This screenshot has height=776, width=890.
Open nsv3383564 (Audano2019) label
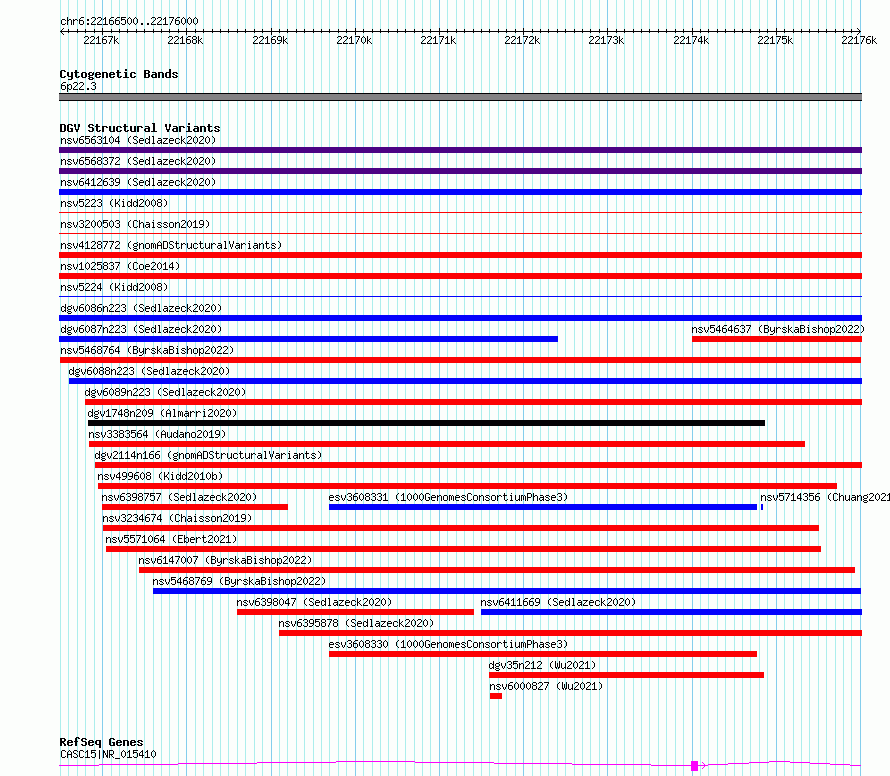(157, 434)
